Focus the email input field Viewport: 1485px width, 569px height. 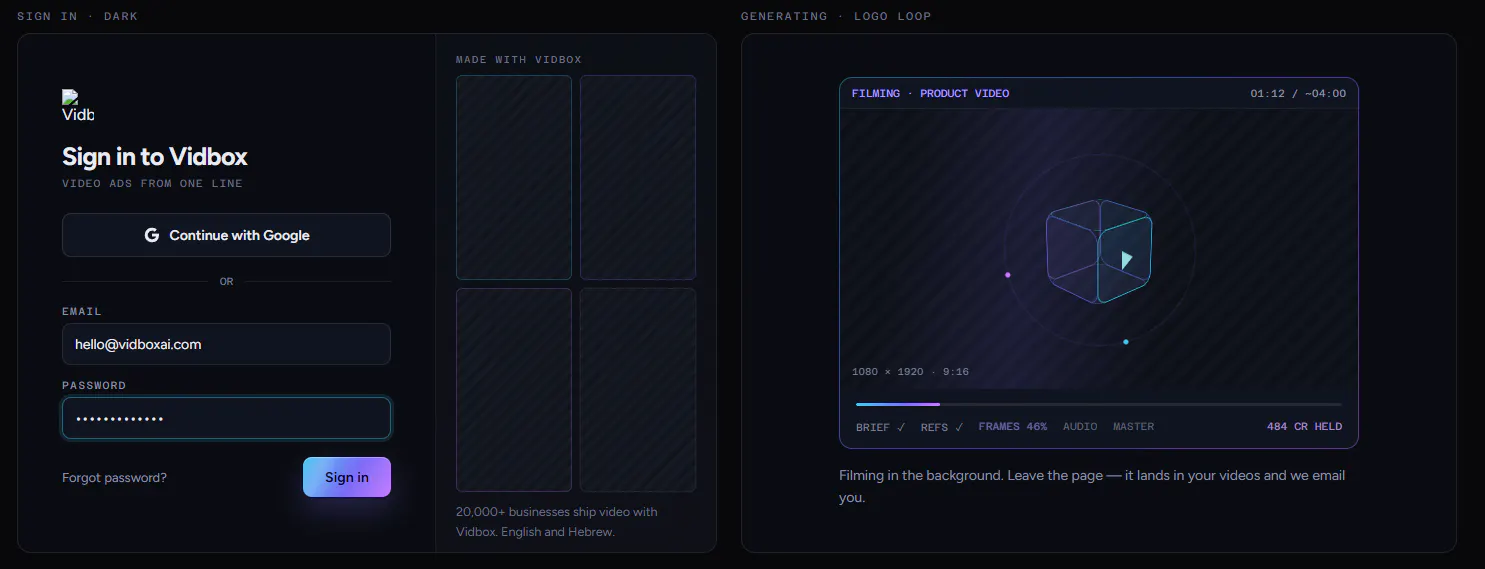pyautogui.click(x=226, y=344)
